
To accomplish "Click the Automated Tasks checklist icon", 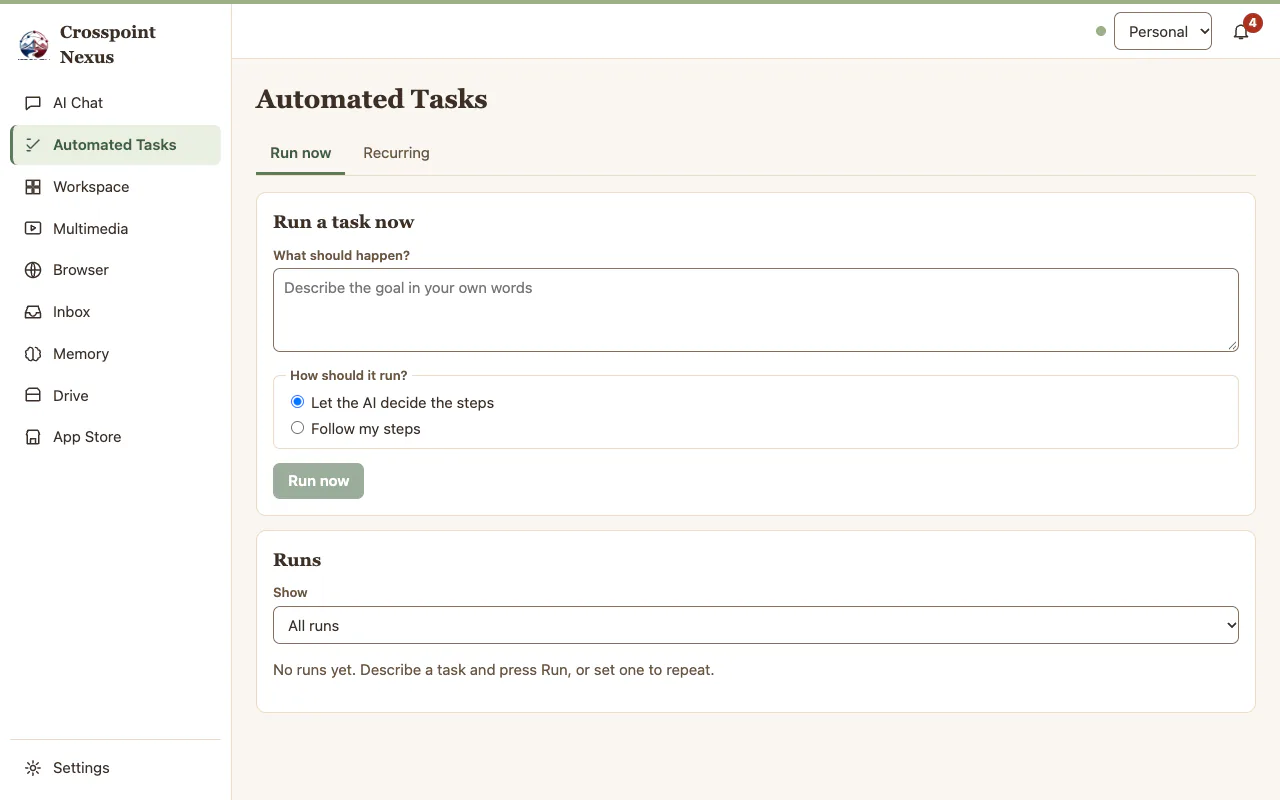I will [x=33, y=145].
